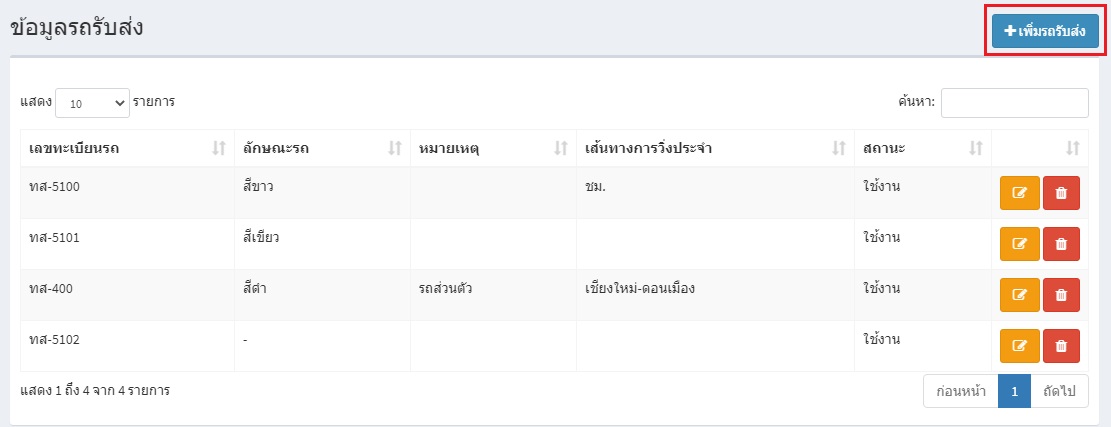The height and width of the screenshot is (427, 1111).
Task: Open the แสดง 10 รายการ dropdown
Action: [92, 103]
